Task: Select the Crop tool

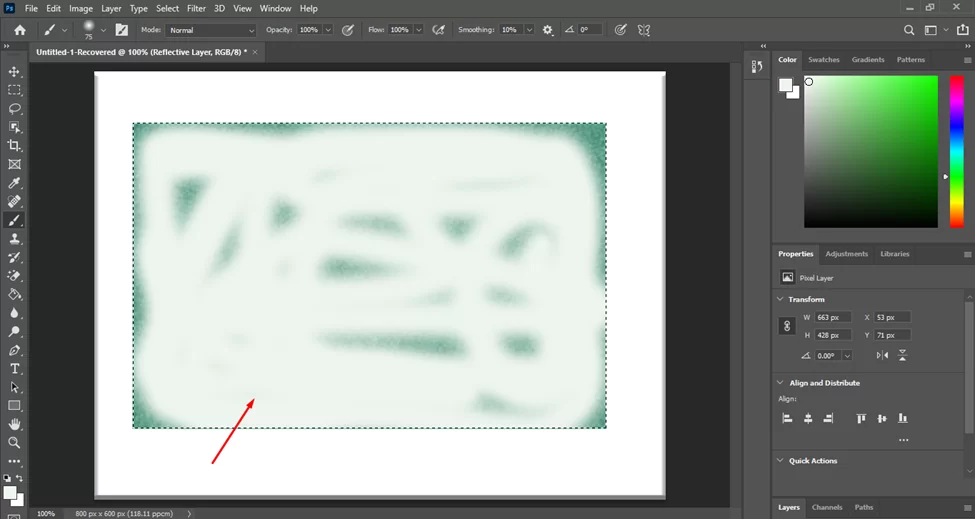Action: 14,146
